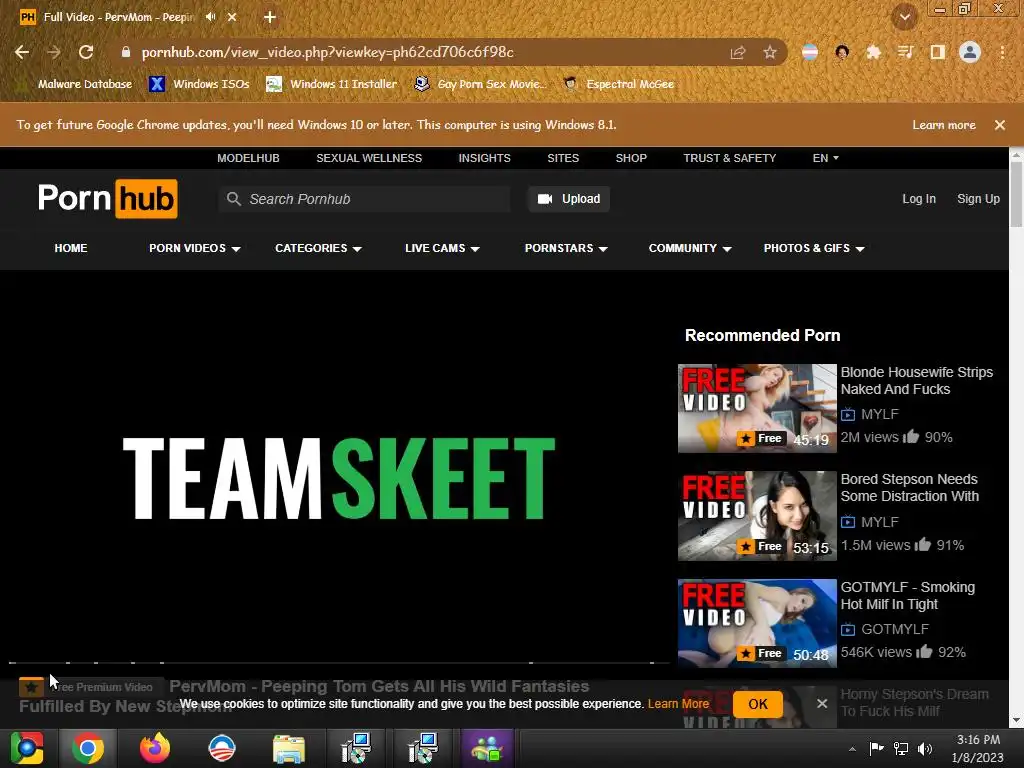Go to the HOME nav item
The width and height of the screenshot is (1024, 768).
[71, 248]
